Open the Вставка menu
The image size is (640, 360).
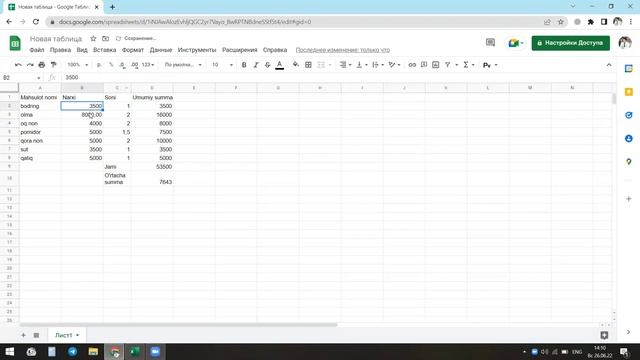click(x=104, y=50)
